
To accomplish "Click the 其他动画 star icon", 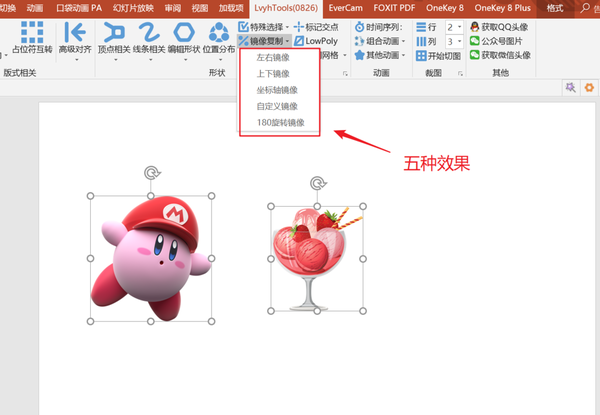I will [x=359, y=55].
